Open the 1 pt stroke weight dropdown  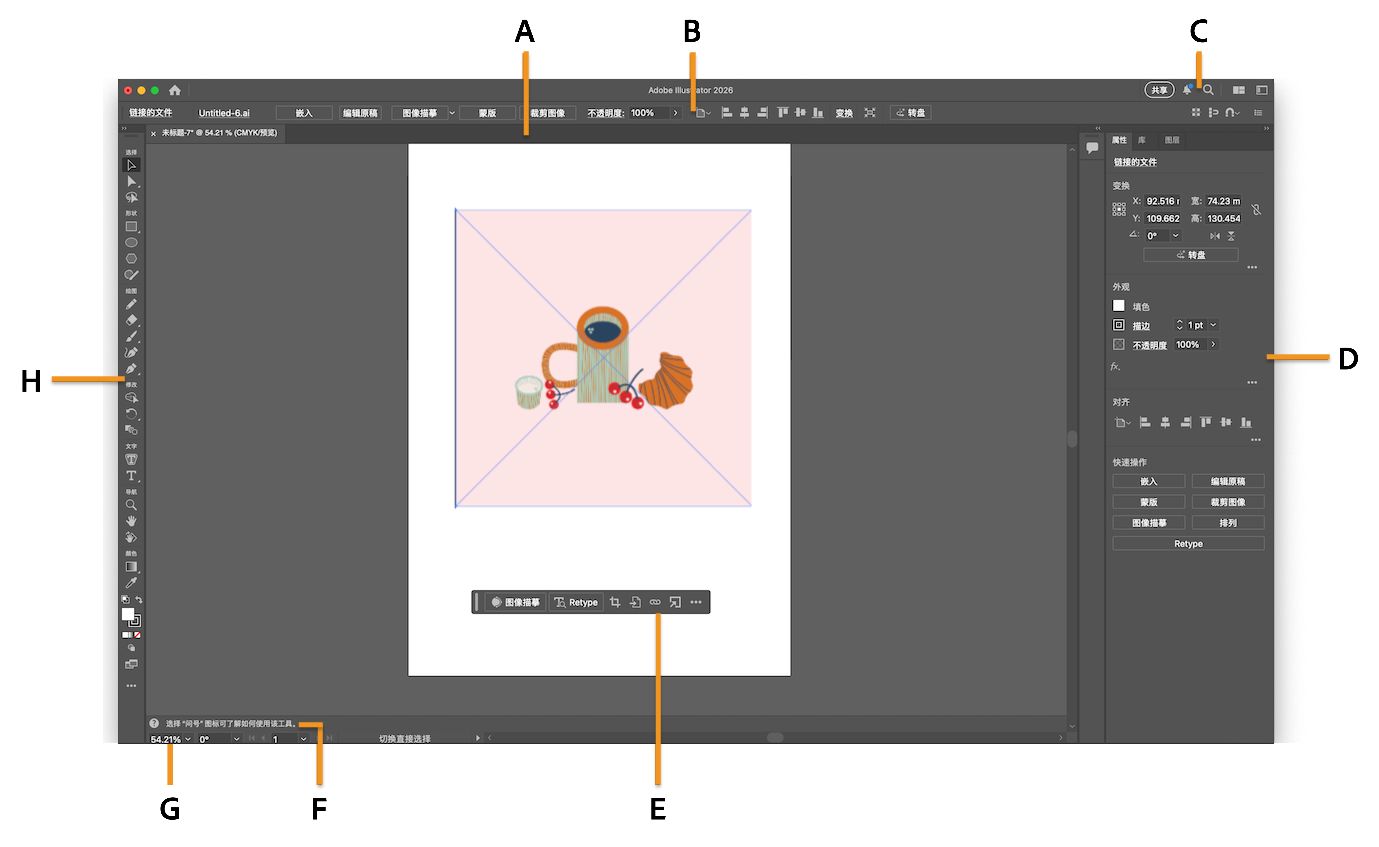click(1213, 325)
